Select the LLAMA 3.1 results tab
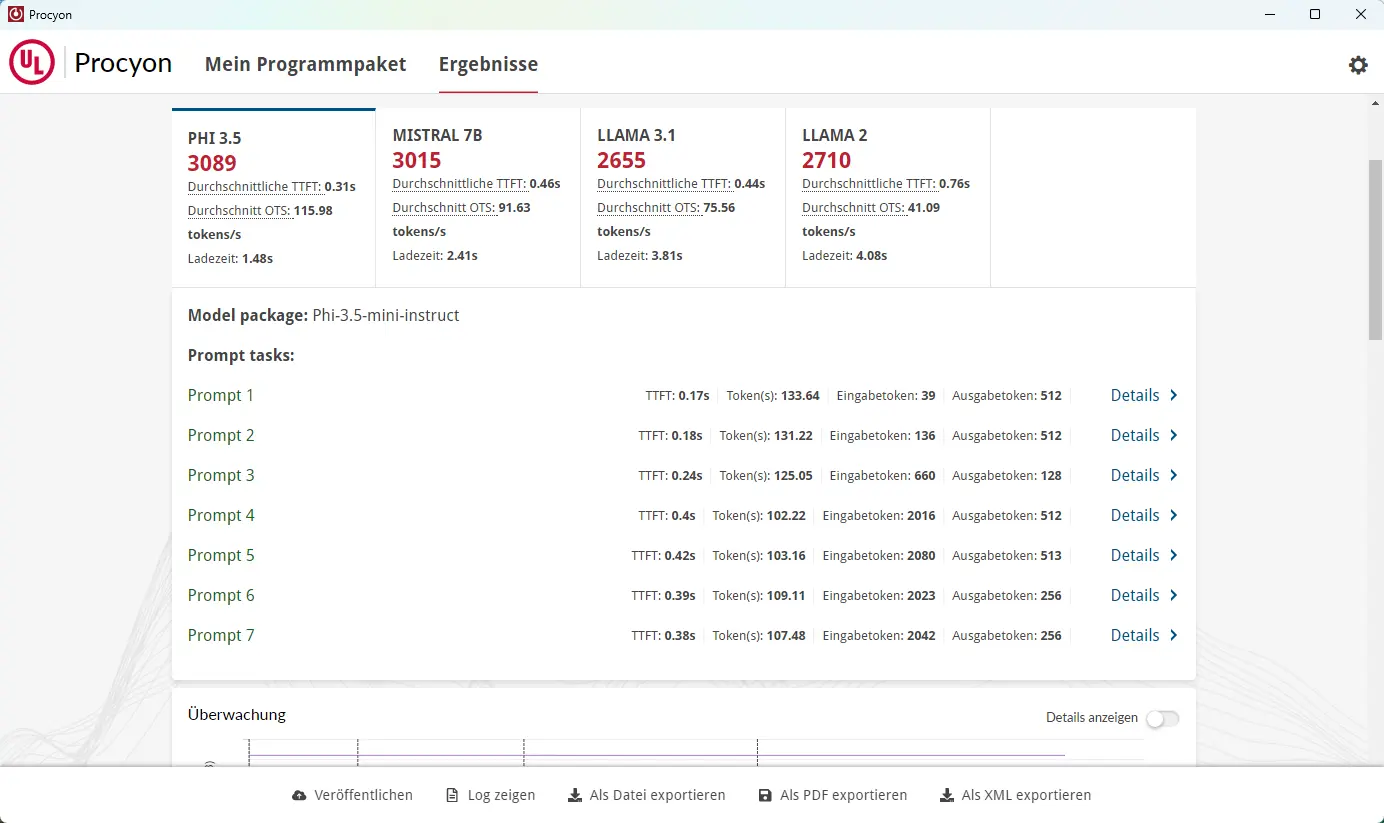 (x=682, y=197)
